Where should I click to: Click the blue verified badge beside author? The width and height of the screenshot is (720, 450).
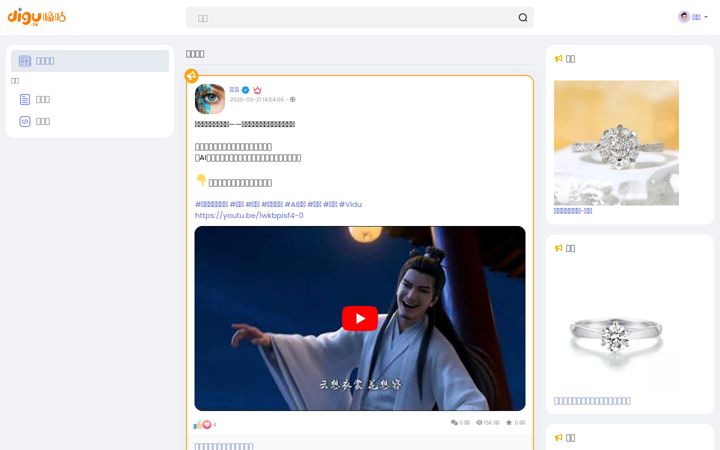(x=246, y=90)
